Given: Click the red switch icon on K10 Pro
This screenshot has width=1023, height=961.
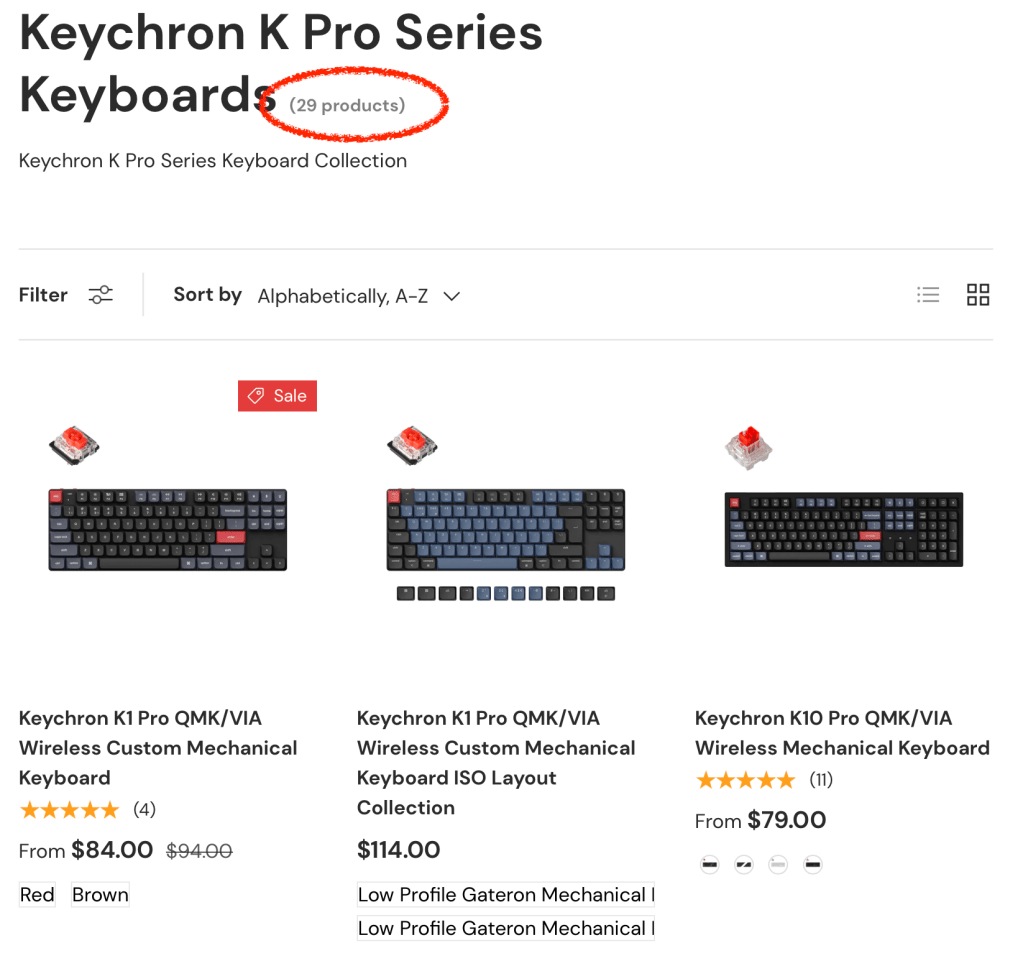Looking at the screenshot, I should [749, 447].
